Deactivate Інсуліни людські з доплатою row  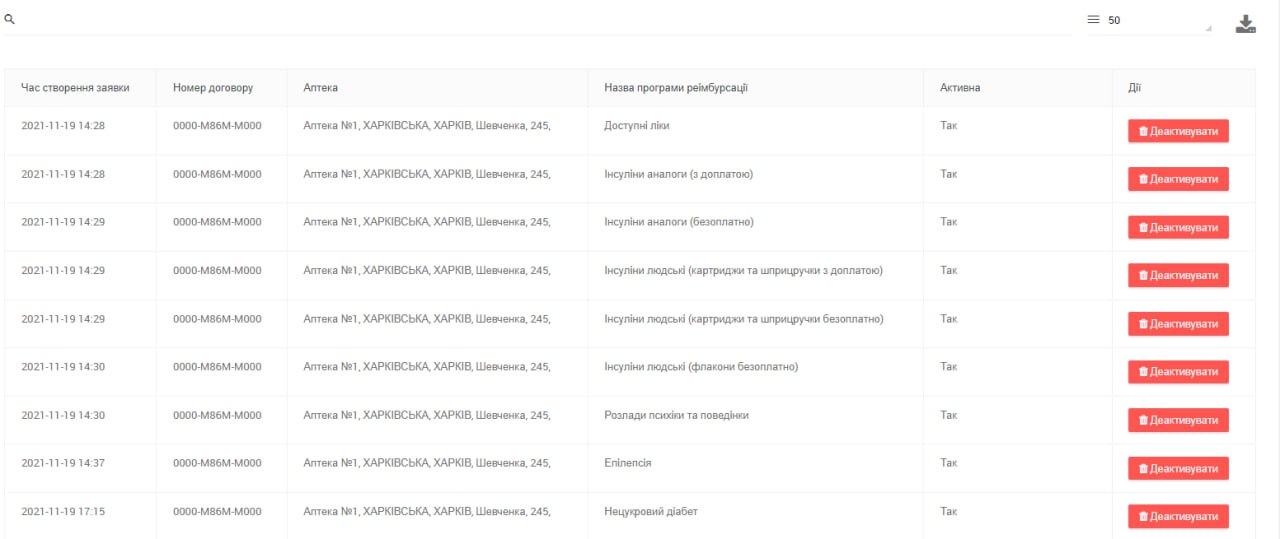tap(1178, 275)
